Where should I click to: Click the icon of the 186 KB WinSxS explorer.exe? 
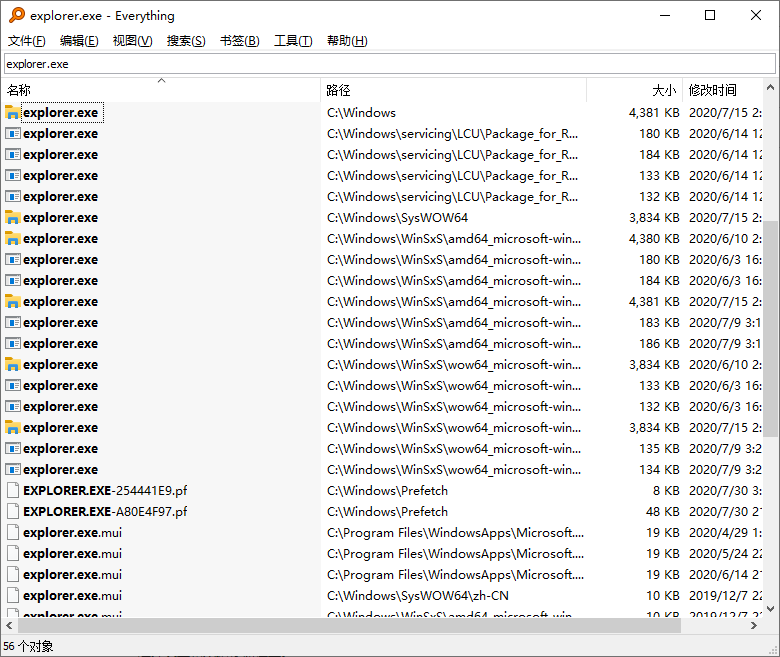[12, 344]
